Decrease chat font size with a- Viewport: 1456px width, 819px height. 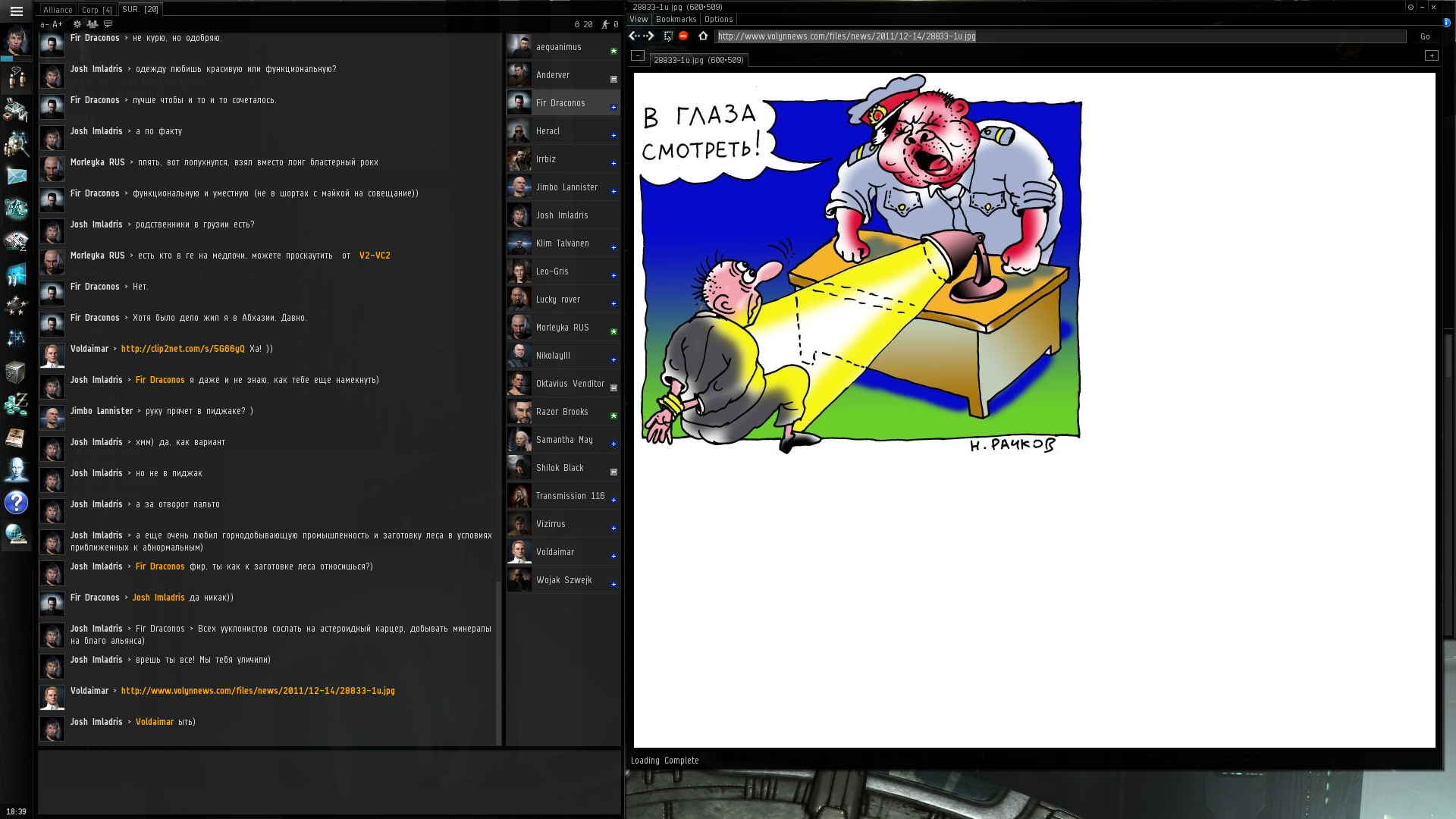[x=44, y=24]
